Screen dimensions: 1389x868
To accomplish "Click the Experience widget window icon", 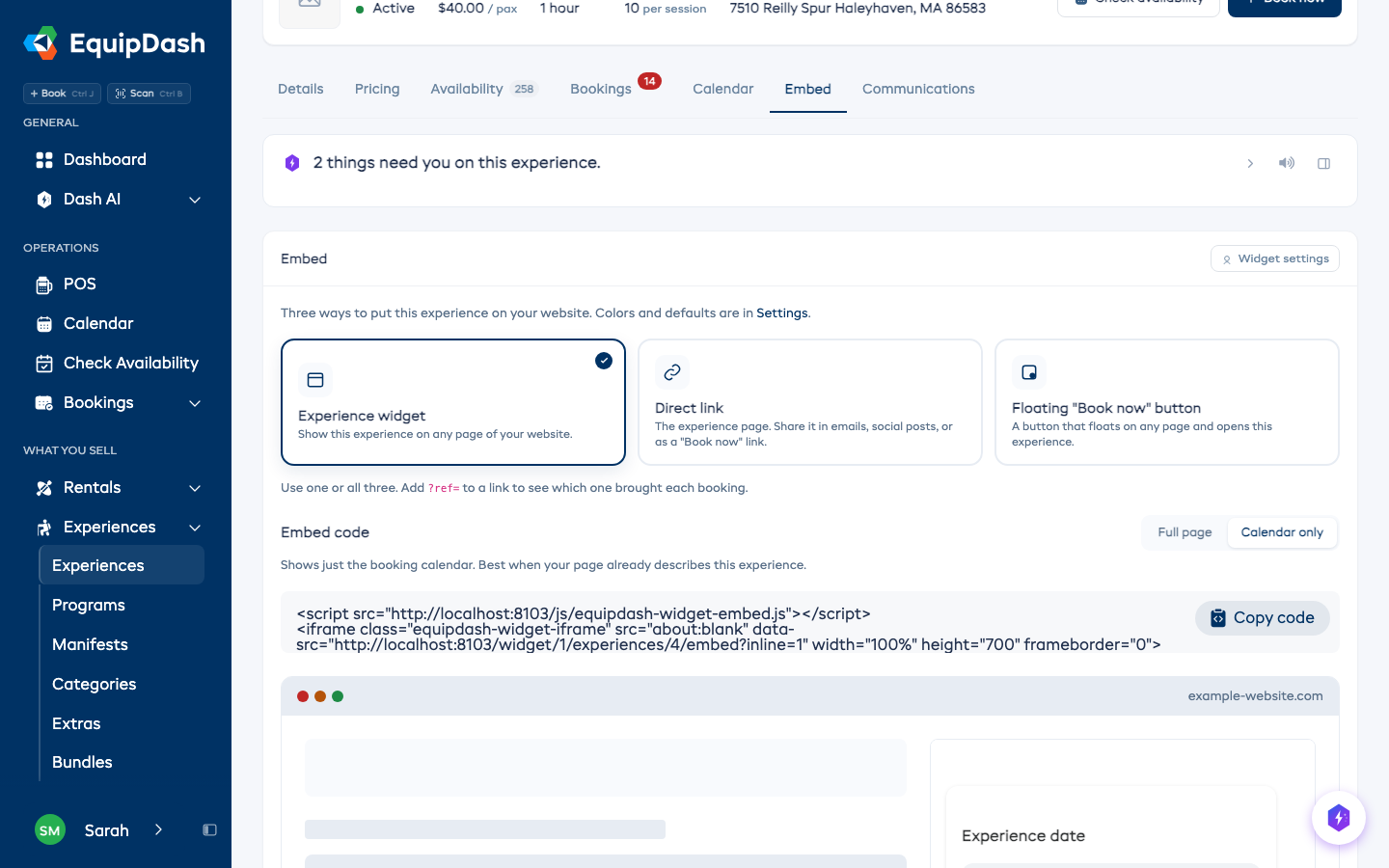I will (315, 380).
